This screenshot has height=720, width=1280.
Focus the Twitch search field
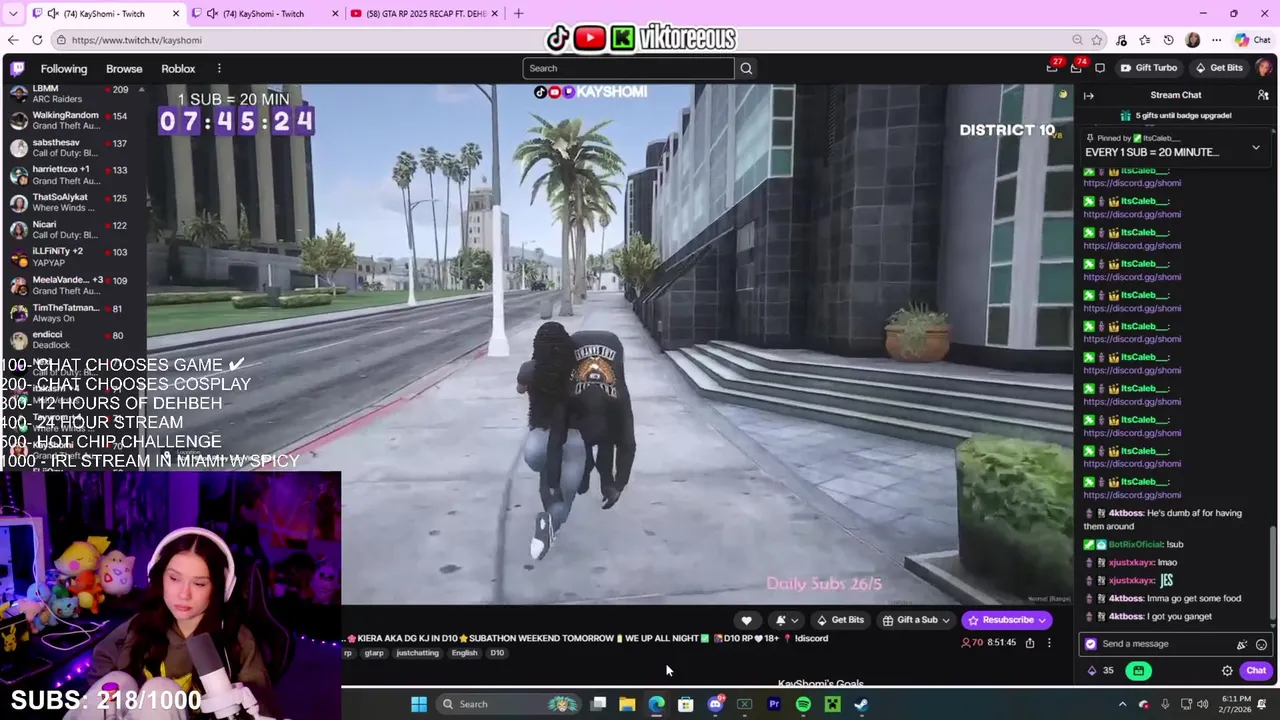628,68
